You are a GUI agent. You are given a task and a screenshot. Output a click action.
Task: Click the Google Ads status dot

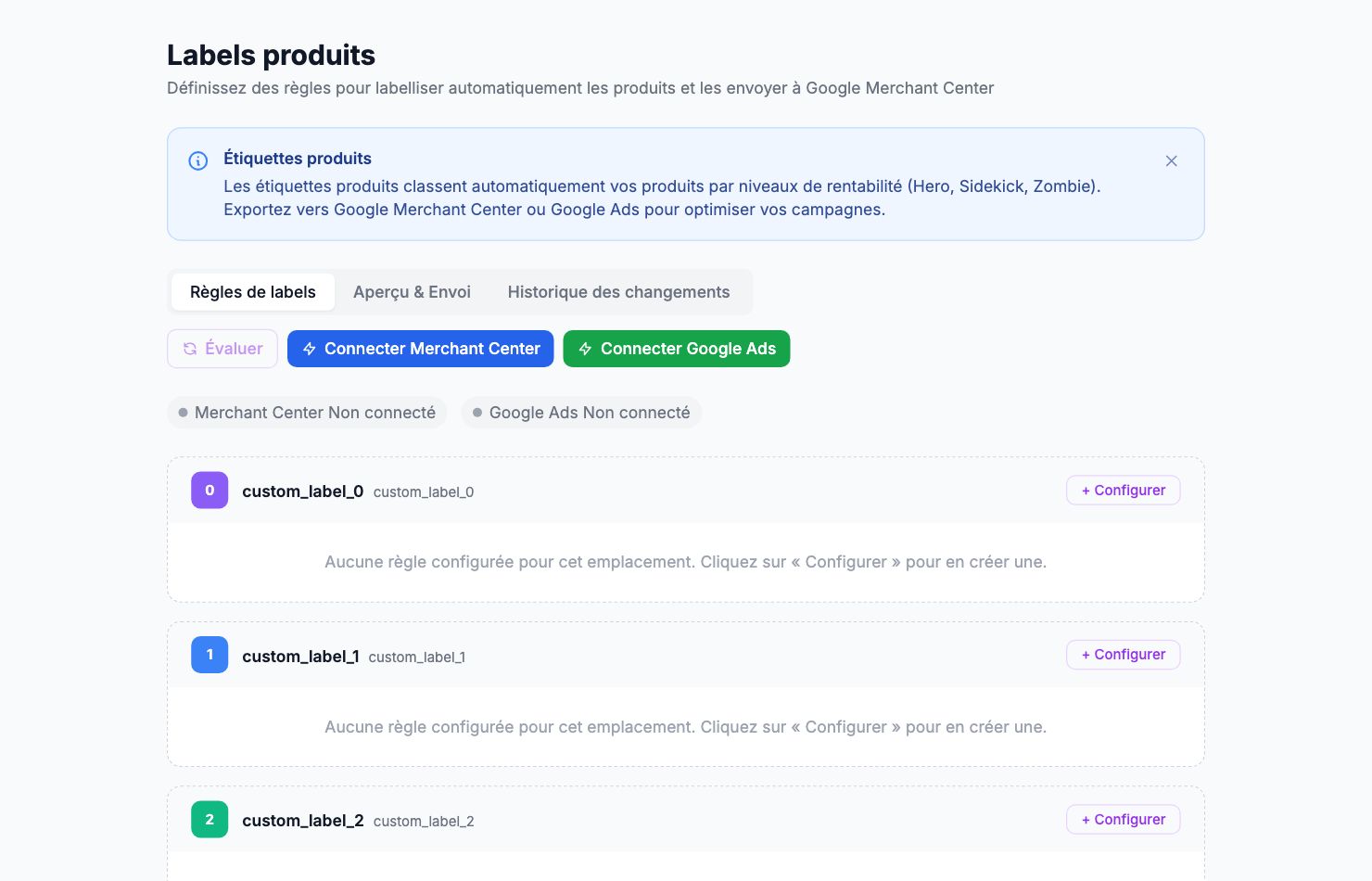click(x=477, y=413)
